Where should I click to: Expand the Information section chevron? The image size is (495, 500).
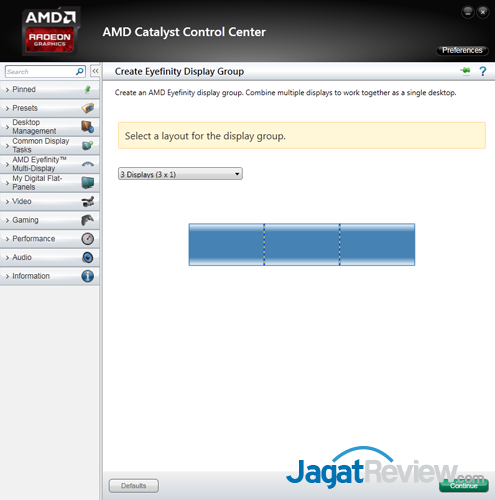pos(7,276)
